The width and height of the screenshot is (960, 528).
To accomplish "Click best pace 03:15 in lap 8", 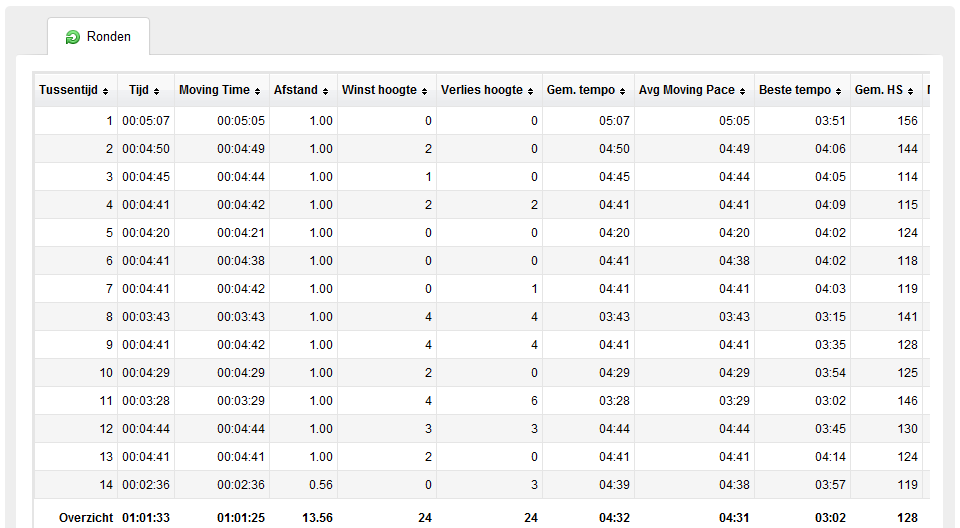I will point(830,317).
